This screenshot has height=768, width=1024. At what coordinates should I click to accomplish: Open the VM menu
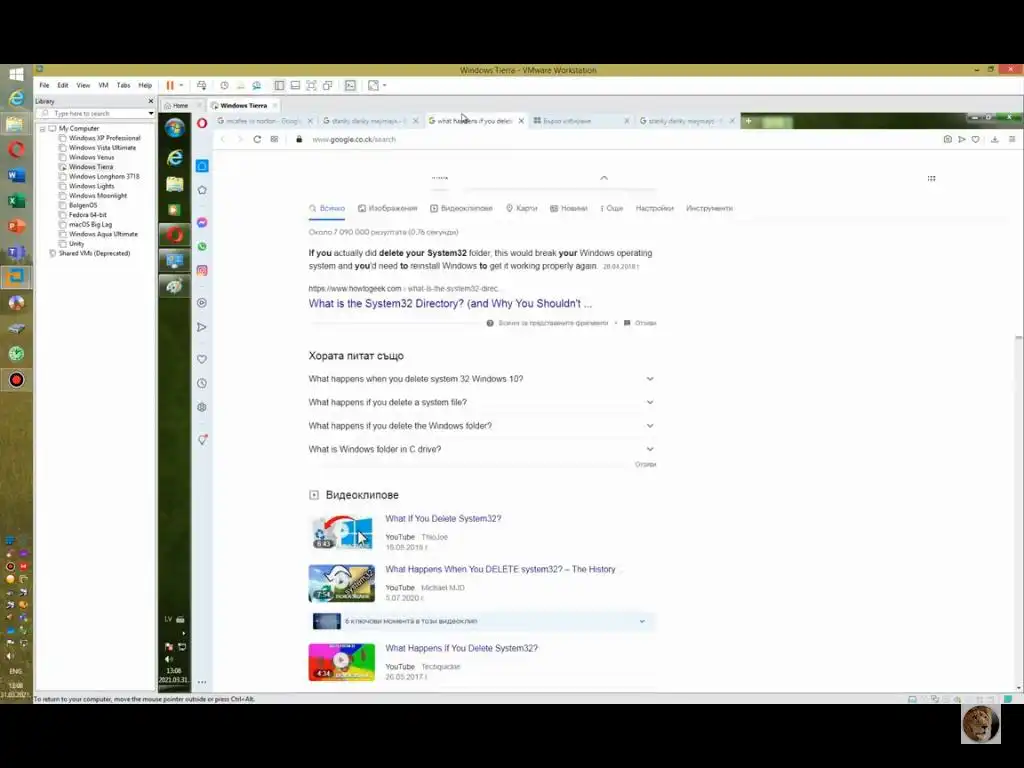(103, 86)
